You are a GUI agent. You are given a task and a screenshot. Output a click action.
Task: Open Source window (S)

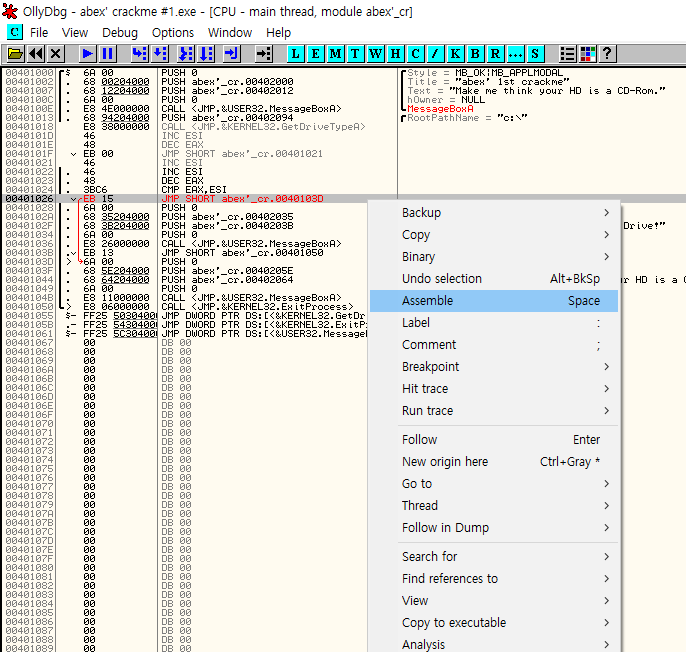(x=535, y=54)
